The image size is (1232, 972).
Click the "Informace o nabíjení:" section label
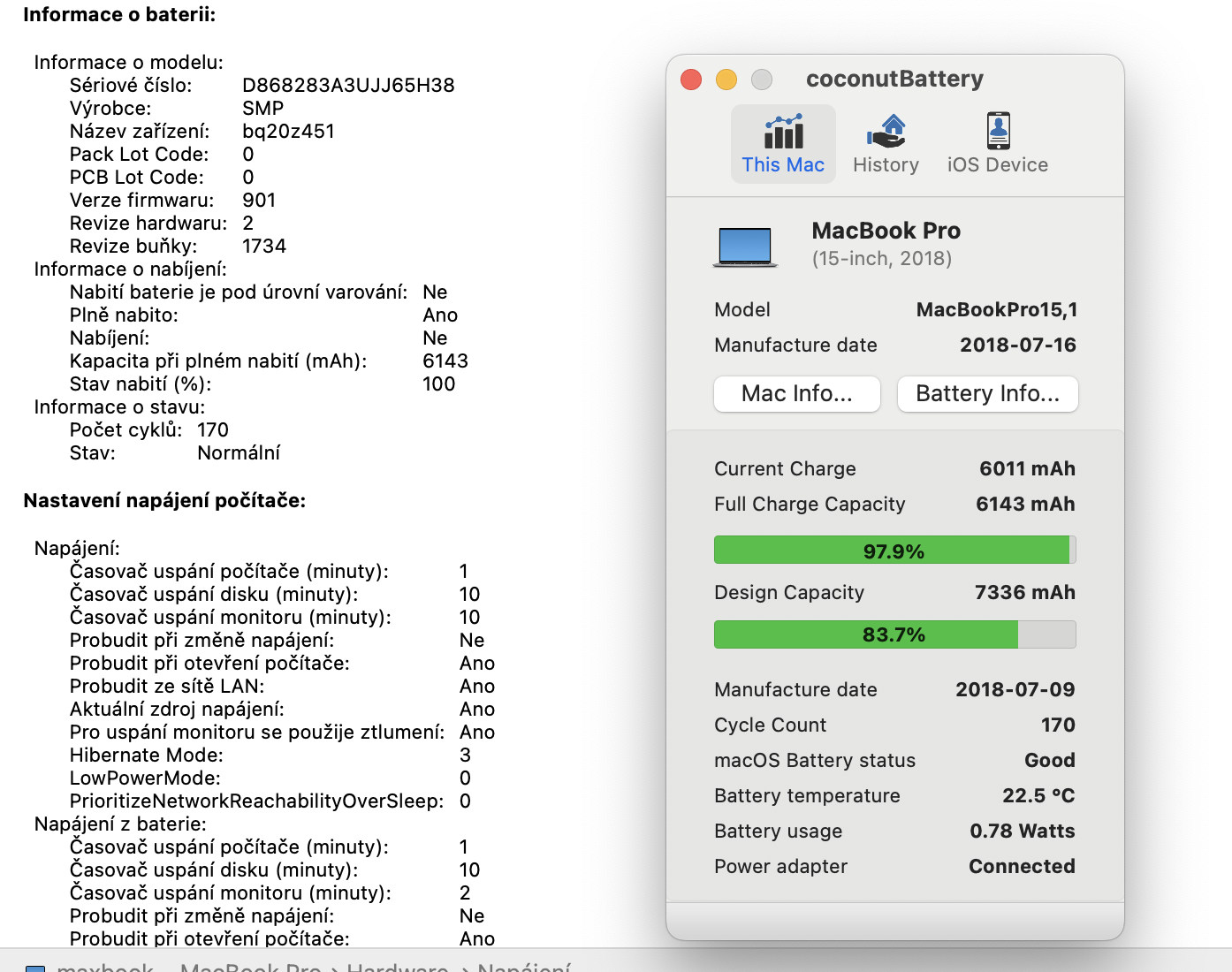(131, 269)
